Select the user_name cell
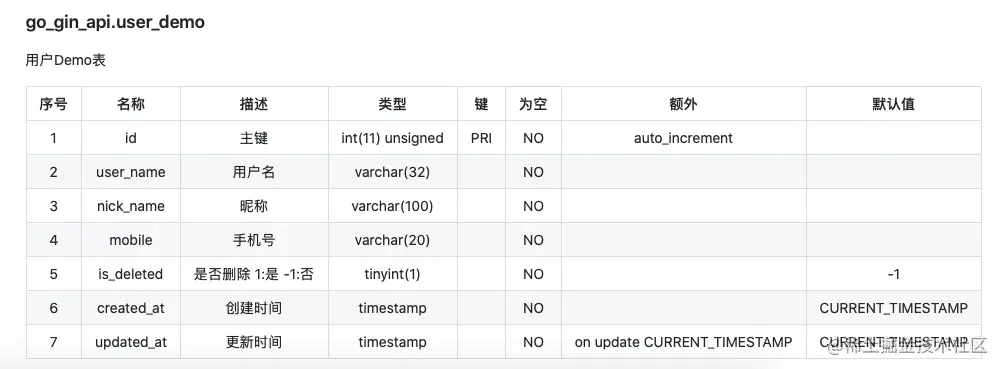 pyautogui.click(x=131, y=172)
